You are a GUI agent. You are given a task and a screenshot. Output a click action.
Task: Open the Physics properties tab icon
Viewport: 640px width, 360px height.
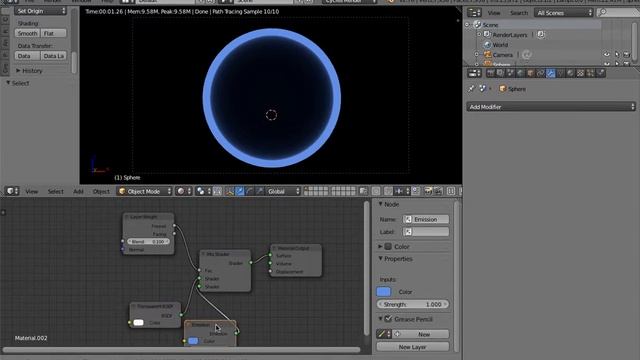600,73
